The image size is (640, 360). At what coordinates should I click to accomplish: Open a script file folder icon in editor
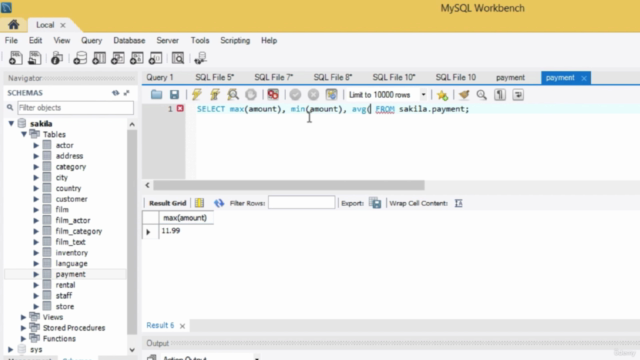[156, 95]
